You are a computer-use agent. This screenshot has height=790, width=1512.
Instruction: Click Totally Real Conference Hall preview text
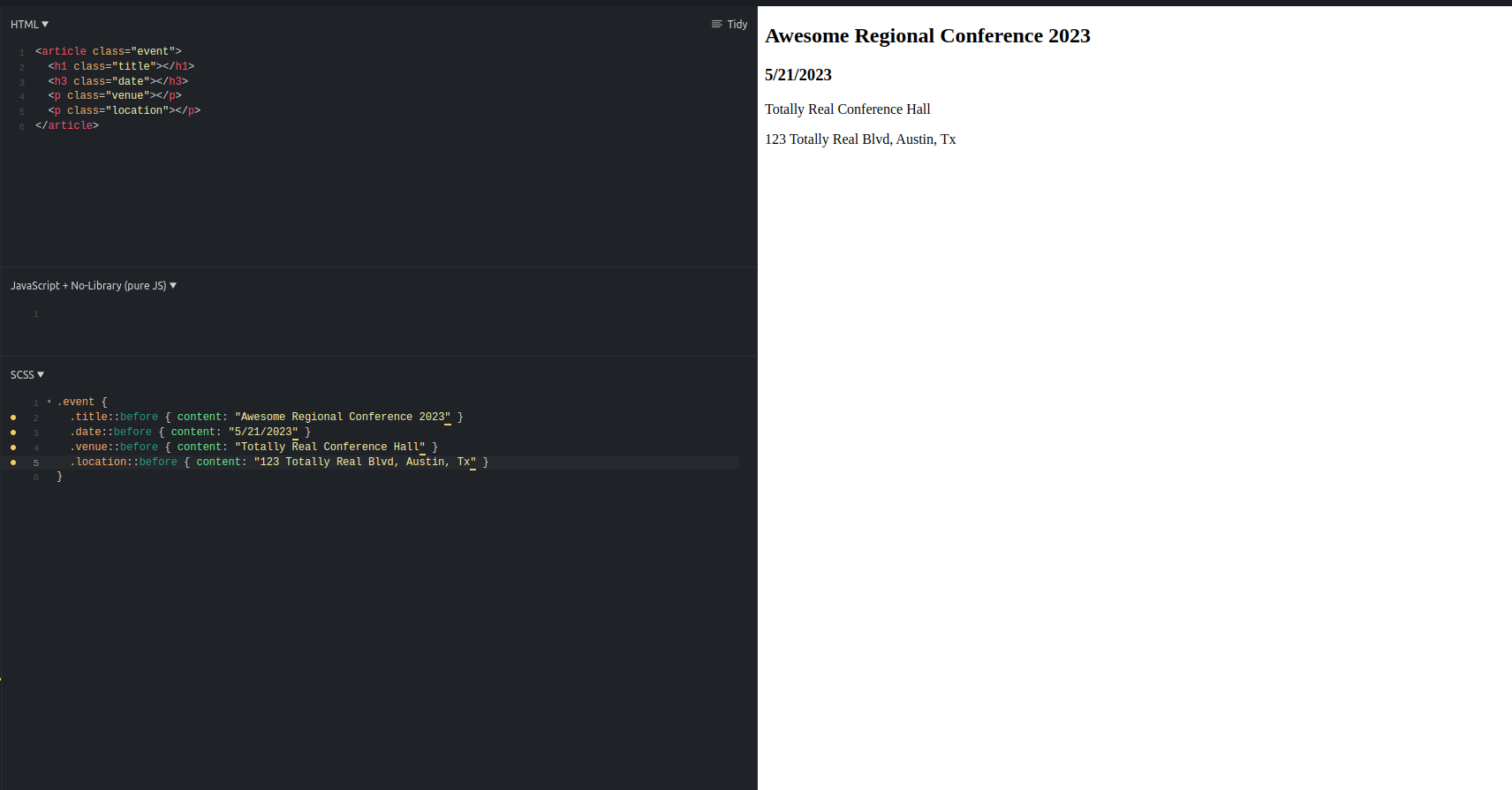pos(848,109)
